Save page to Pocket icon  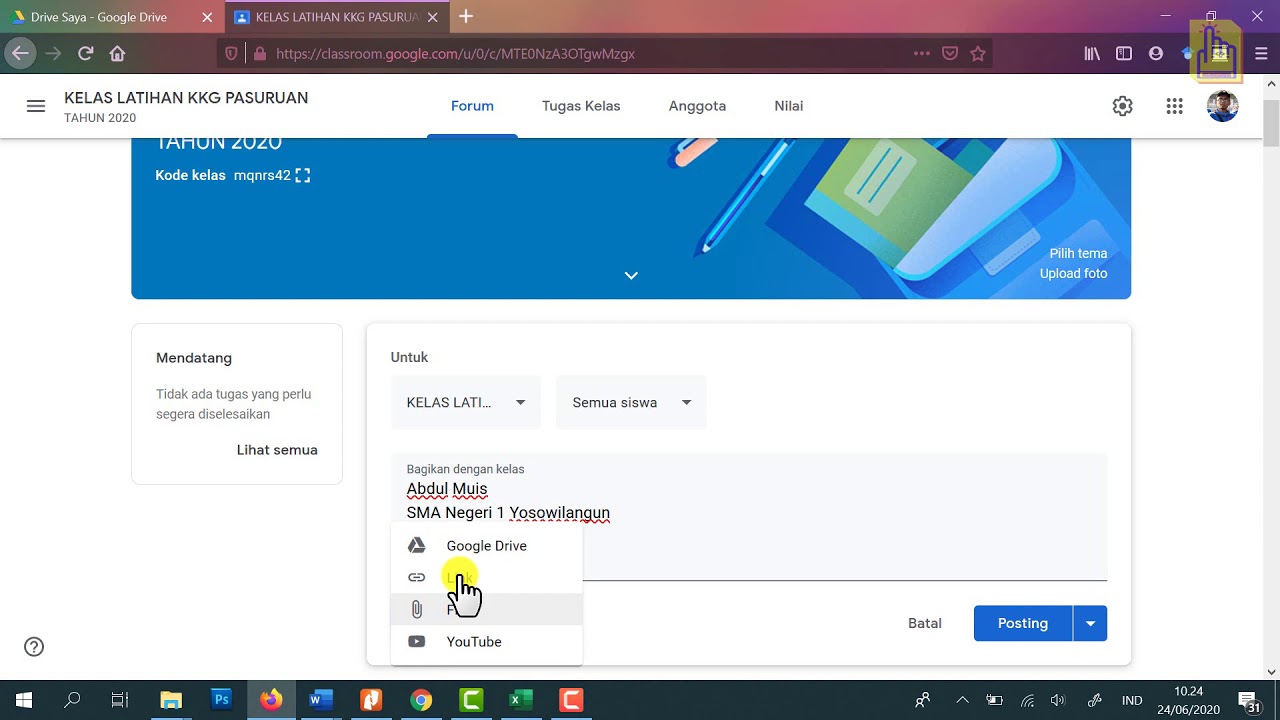(950, 54)
